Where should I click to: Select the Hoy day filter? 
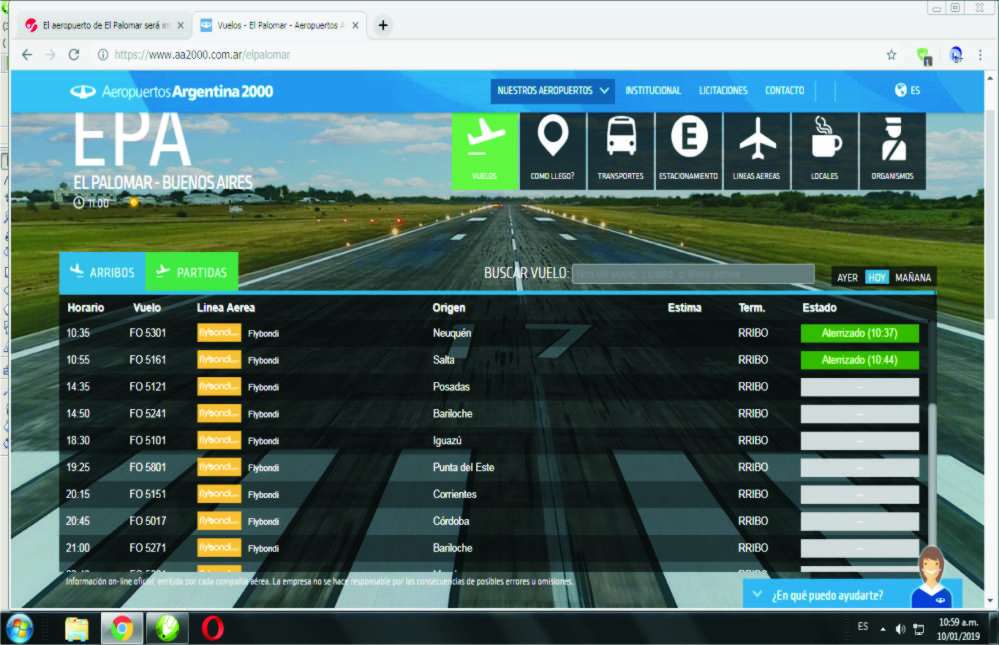click(877, 278)
